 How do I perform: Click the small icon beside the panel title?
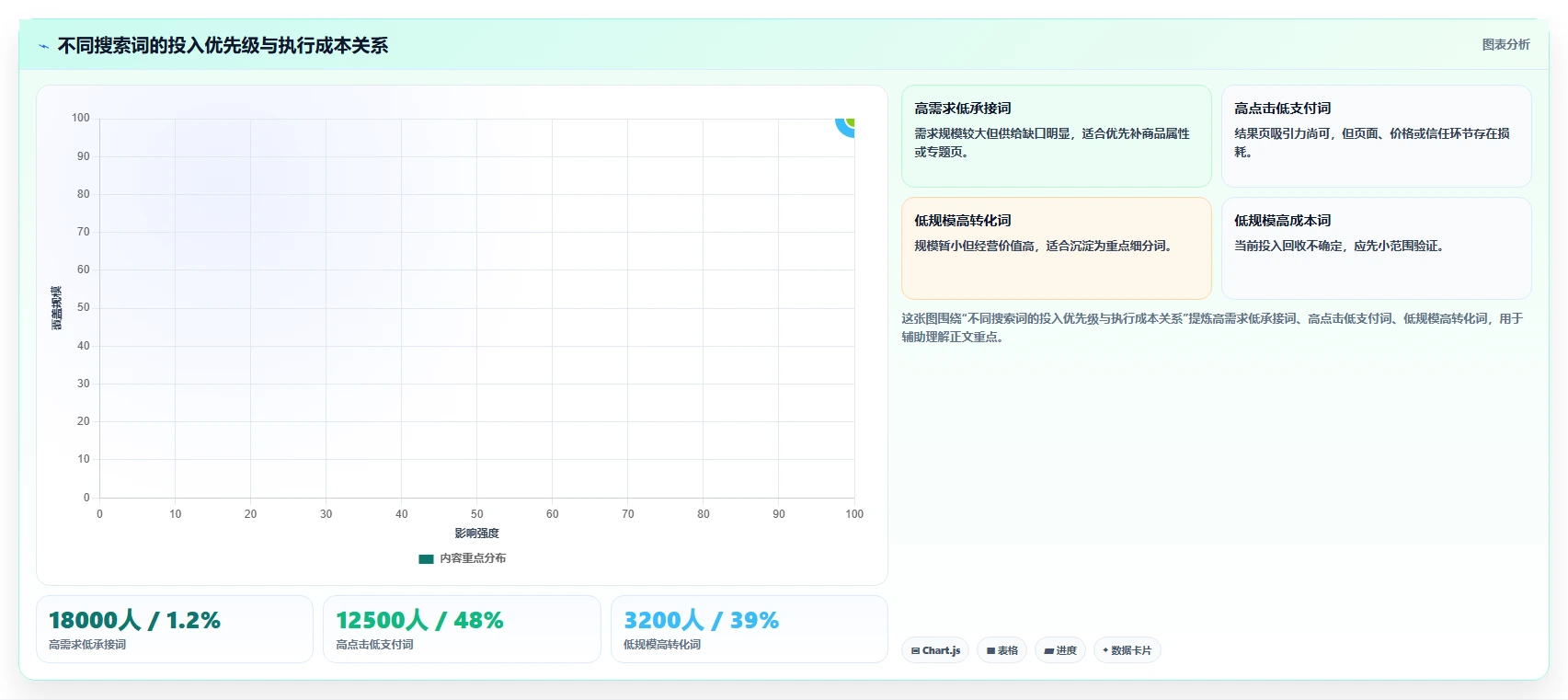click(x=43, y=46)
